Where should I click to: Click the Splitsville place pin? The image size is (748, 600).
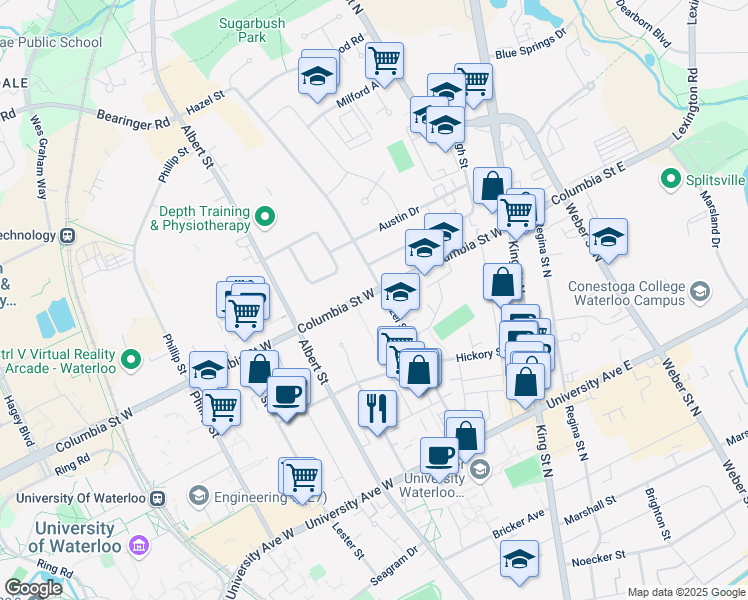671,180
